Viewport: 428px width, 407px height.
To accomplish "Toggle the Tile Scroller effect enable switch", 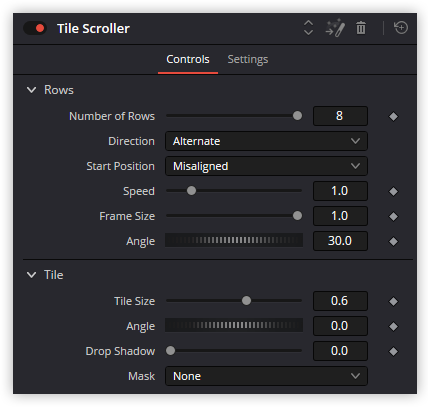I will 35,28.
